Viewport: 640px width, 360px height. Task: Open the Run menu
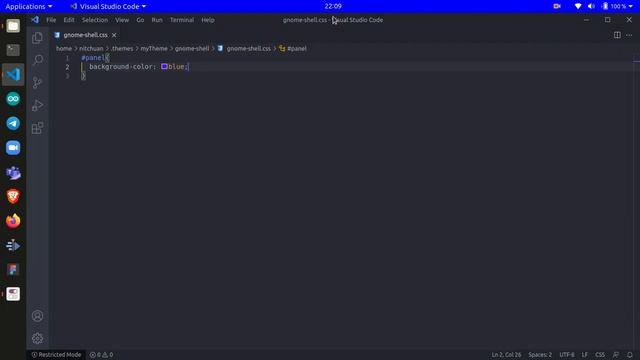(157, 20)
